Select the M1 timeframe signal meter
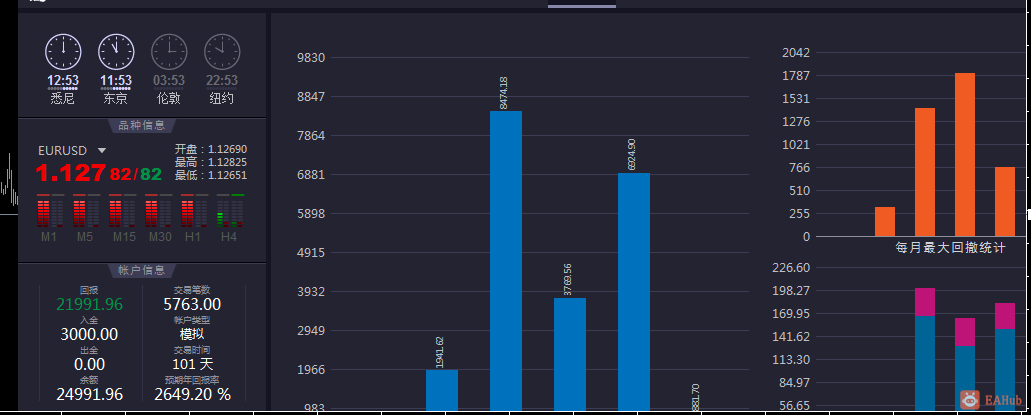Screen dimensions: 1031x415 click(50, 211)
